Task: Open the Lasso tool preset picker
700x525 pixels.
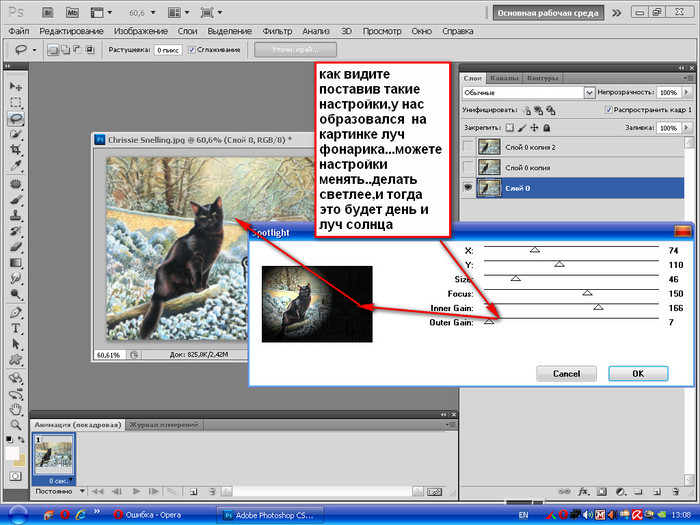Action: click(34, 50)
